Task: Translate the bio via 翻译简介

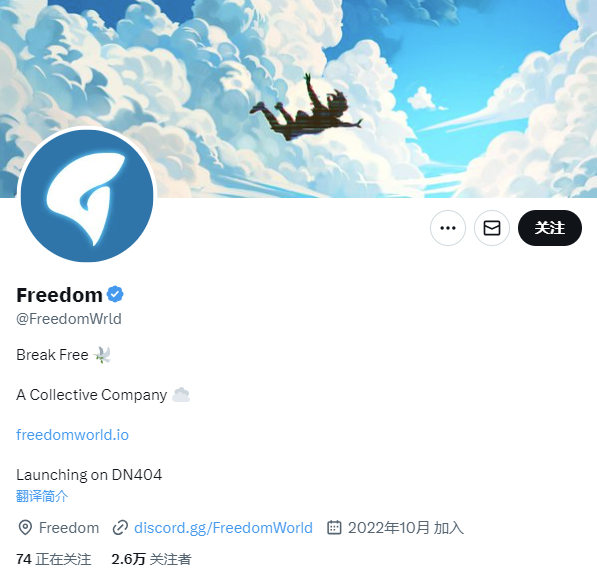Action: 42,496
